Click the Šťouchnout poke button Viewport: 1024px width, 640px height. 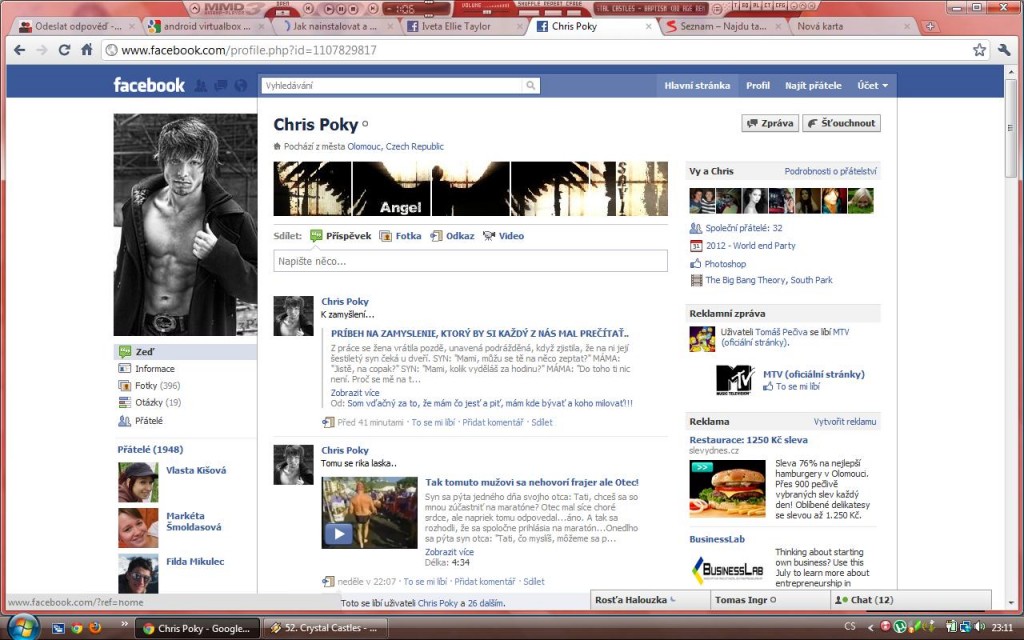[x=841, y=123]
